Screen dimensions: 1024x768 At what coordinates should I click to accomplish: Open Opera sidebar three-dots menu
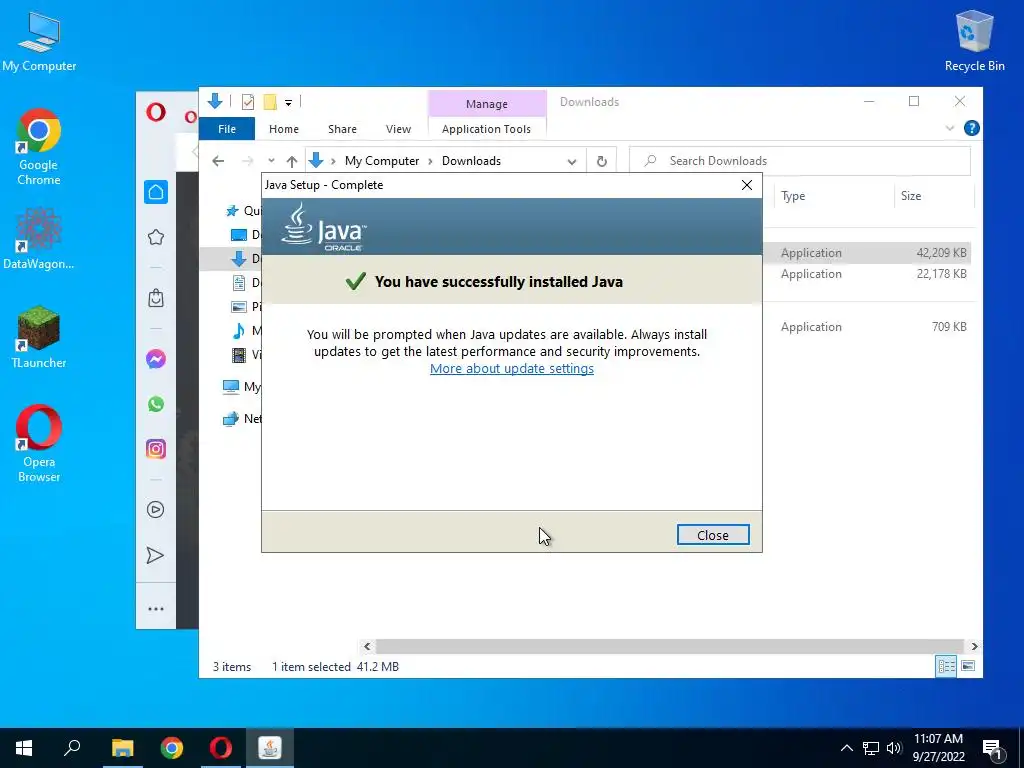[x=155, y=609]
